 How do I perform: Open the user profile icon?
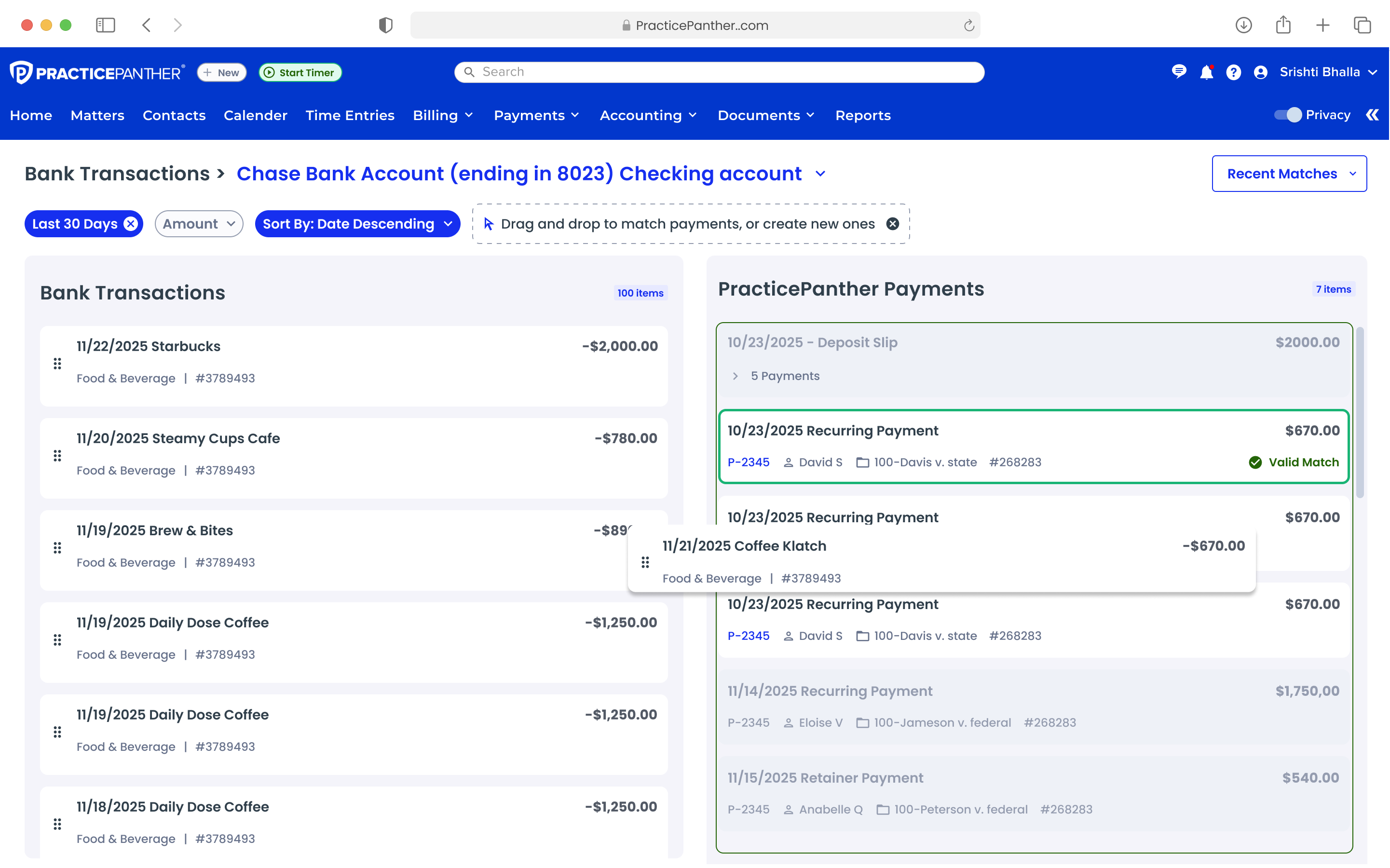point(1261,72)
